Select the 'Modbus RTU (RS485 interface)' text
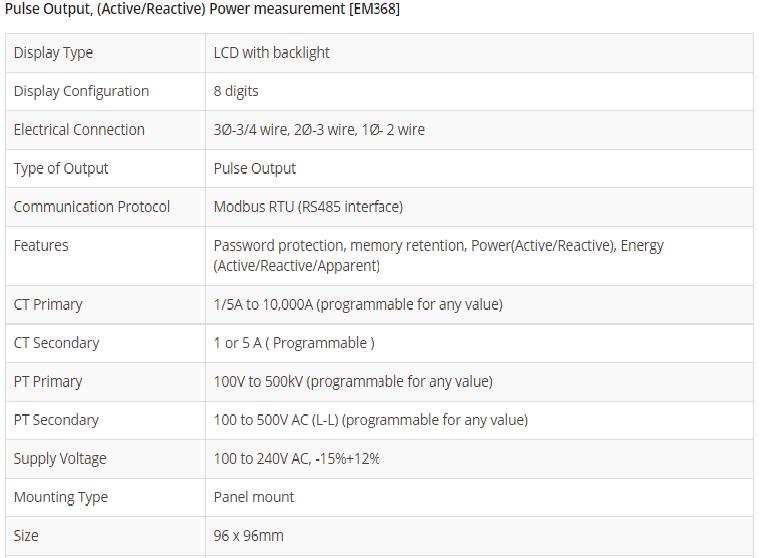 pyautogui.click(x=308, y=207)
